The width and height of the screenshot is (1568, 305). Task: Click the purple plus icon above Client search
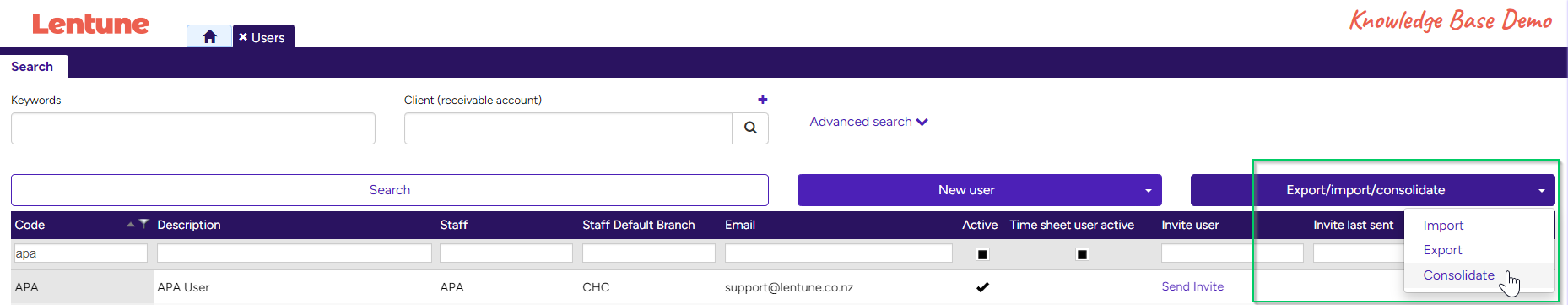tap(763, 100)
